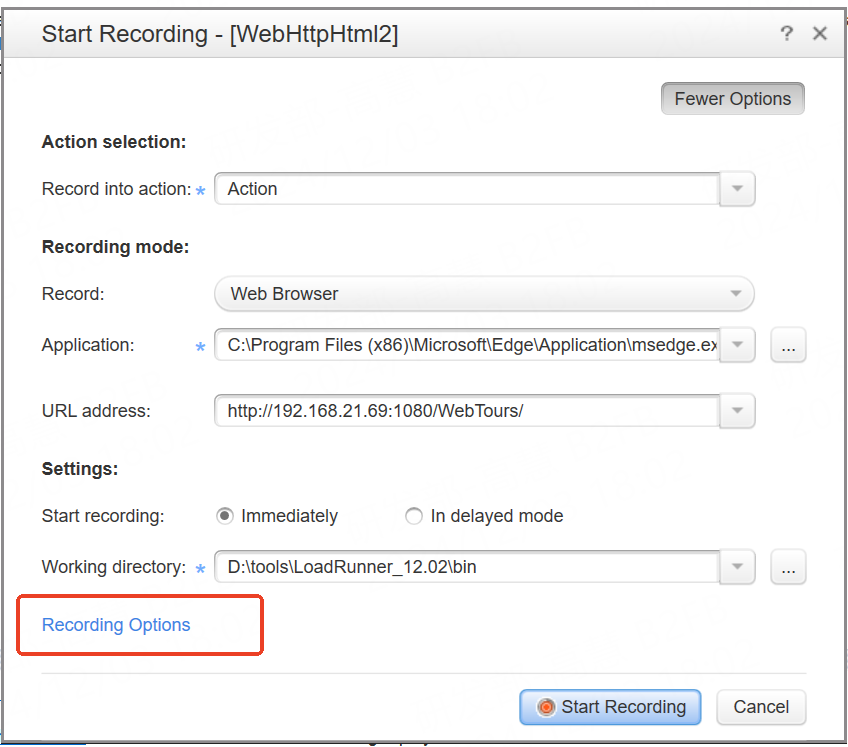Expand the Record into action dropdown arrow
The width and height of the screenshot is (848, 747).
point(738,189)
